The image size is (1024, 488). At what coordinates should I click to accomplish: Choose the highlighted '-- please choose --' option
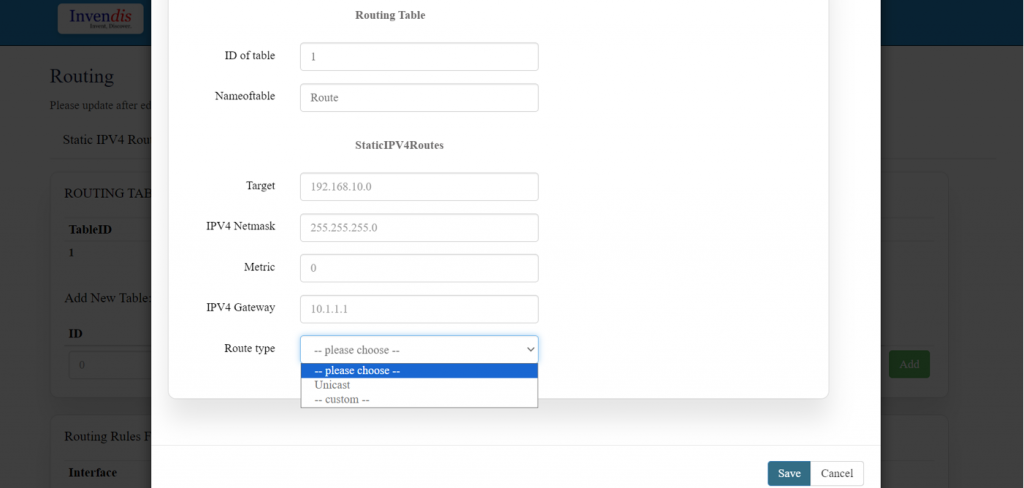coord(419,371)
